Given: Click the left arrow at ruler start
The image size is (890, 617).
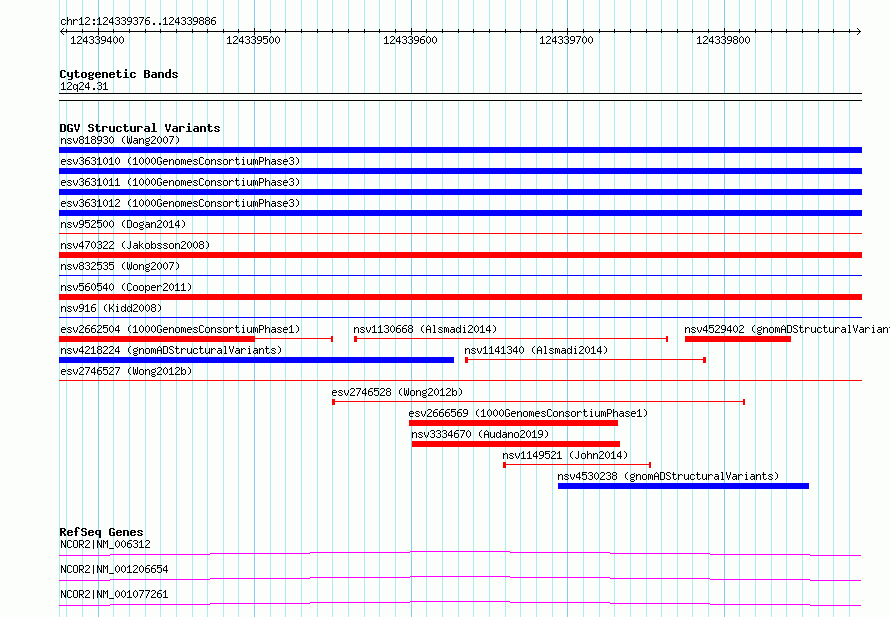Looking at the screenshot, I should (x=63, y=32).
